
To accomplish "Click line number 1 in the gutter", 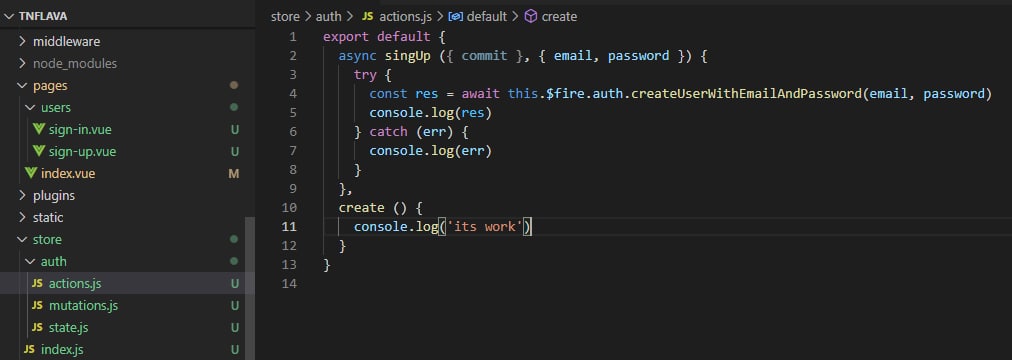I will (x=294, y=36).
